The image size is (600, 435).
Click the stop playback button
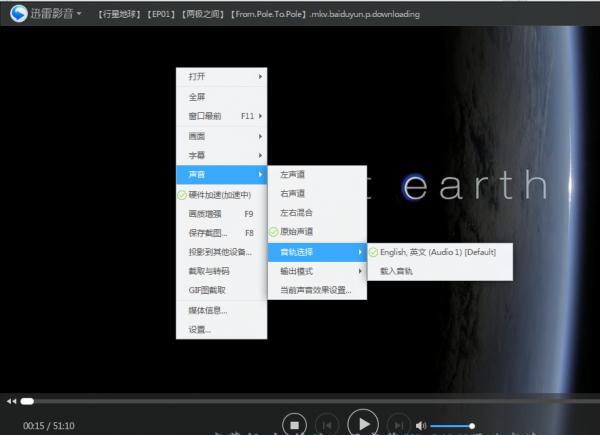(294, 425)
